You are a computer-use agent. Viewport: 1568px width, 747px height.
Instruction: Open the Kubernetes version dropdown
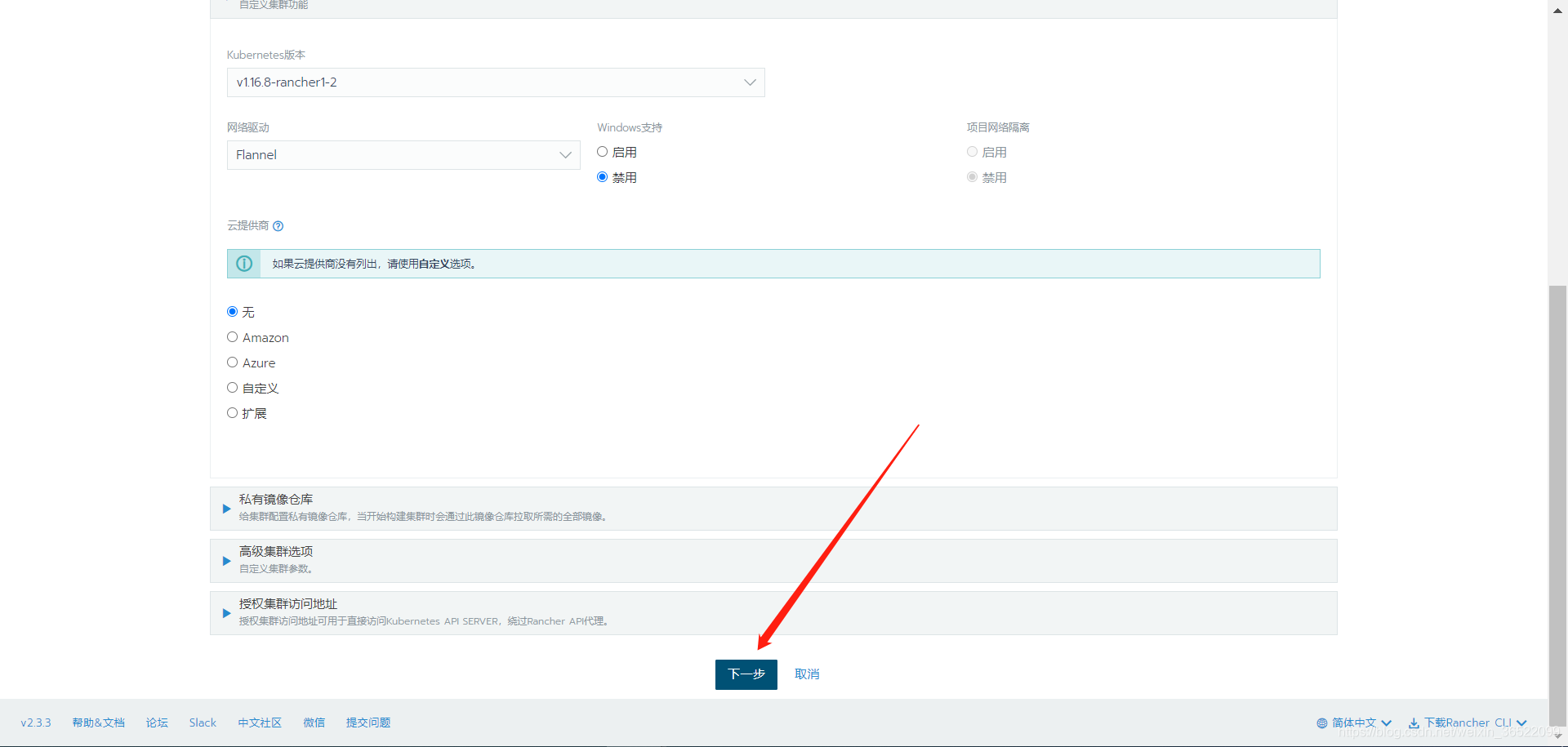(496, 82)
